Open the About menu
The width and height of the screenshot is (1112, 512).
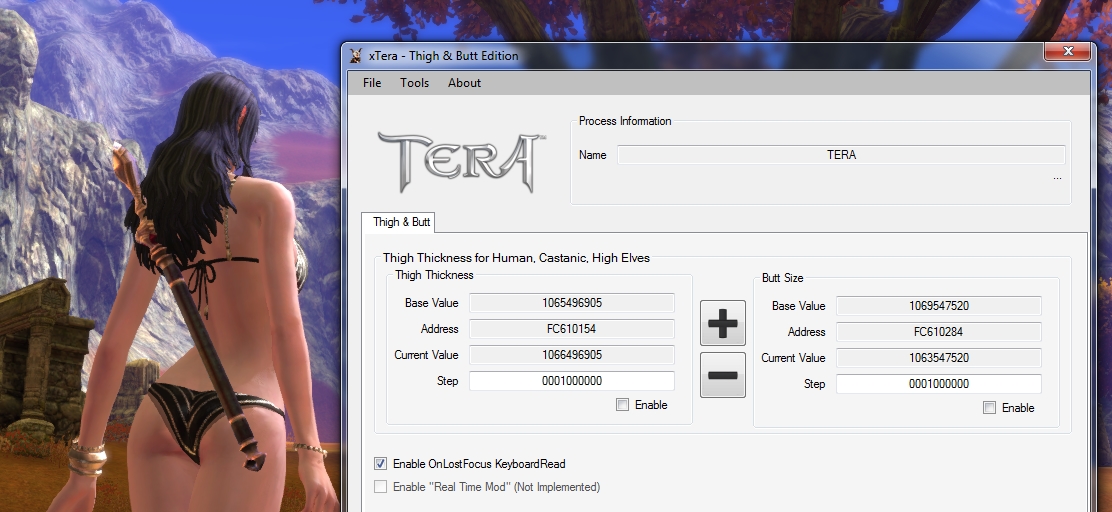click(464, 83)
